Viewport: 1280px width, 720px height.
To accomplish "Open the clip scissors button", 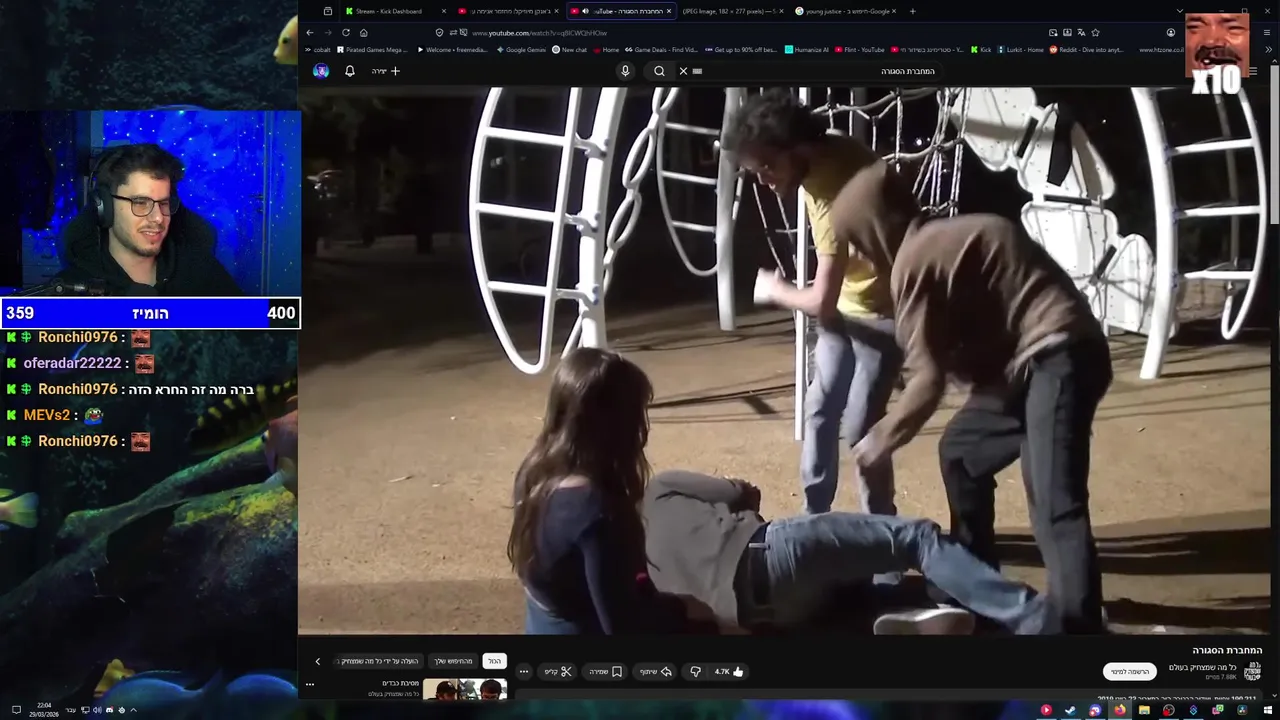I will pos(558,672).
